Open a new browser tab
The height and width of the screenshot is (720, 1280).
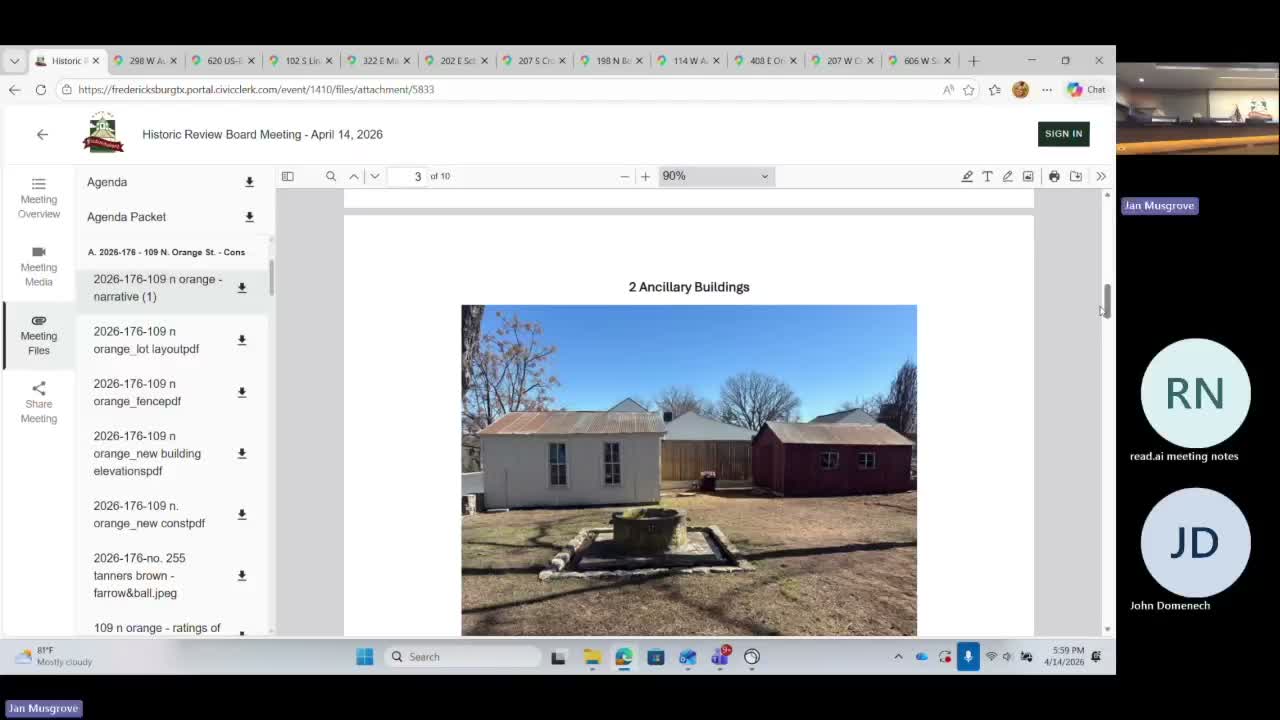(974, 61)
